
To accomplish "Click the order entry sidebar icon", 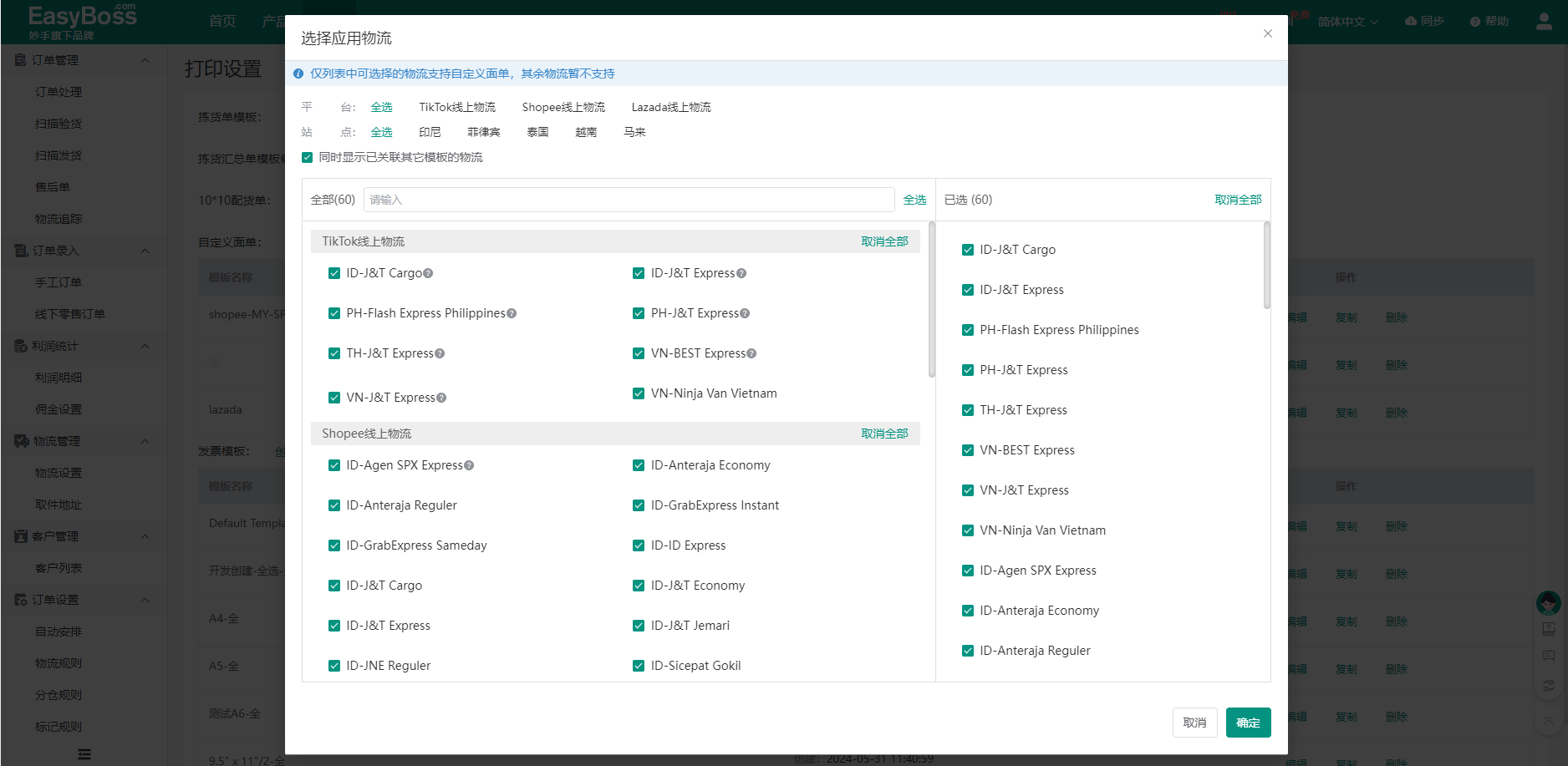I will pos(21,251).
